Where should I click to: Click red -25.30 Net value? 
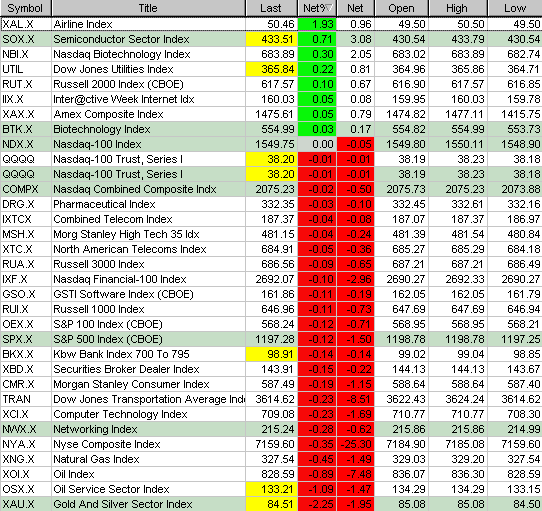(x=356, y=444)
